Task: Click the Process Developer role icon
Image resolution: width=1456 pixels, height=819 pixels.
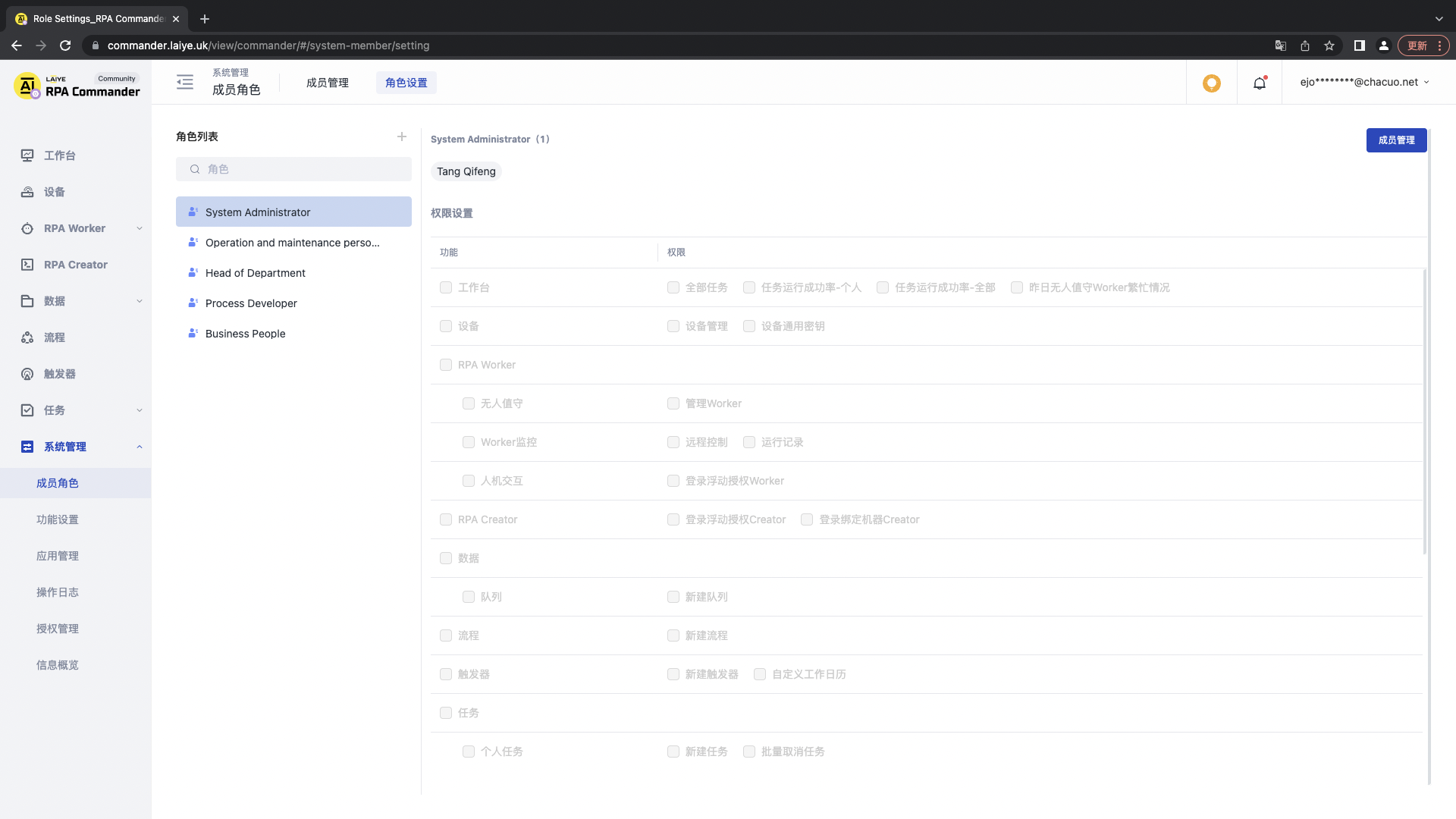Action: tap(193, 303)
